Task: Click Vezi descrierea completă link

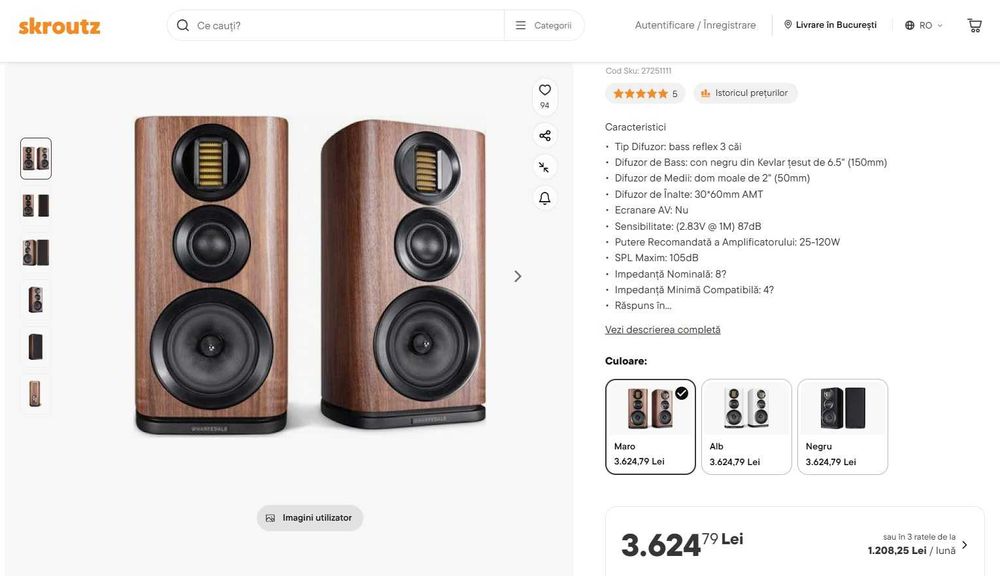Action: [x=662, y=330]
